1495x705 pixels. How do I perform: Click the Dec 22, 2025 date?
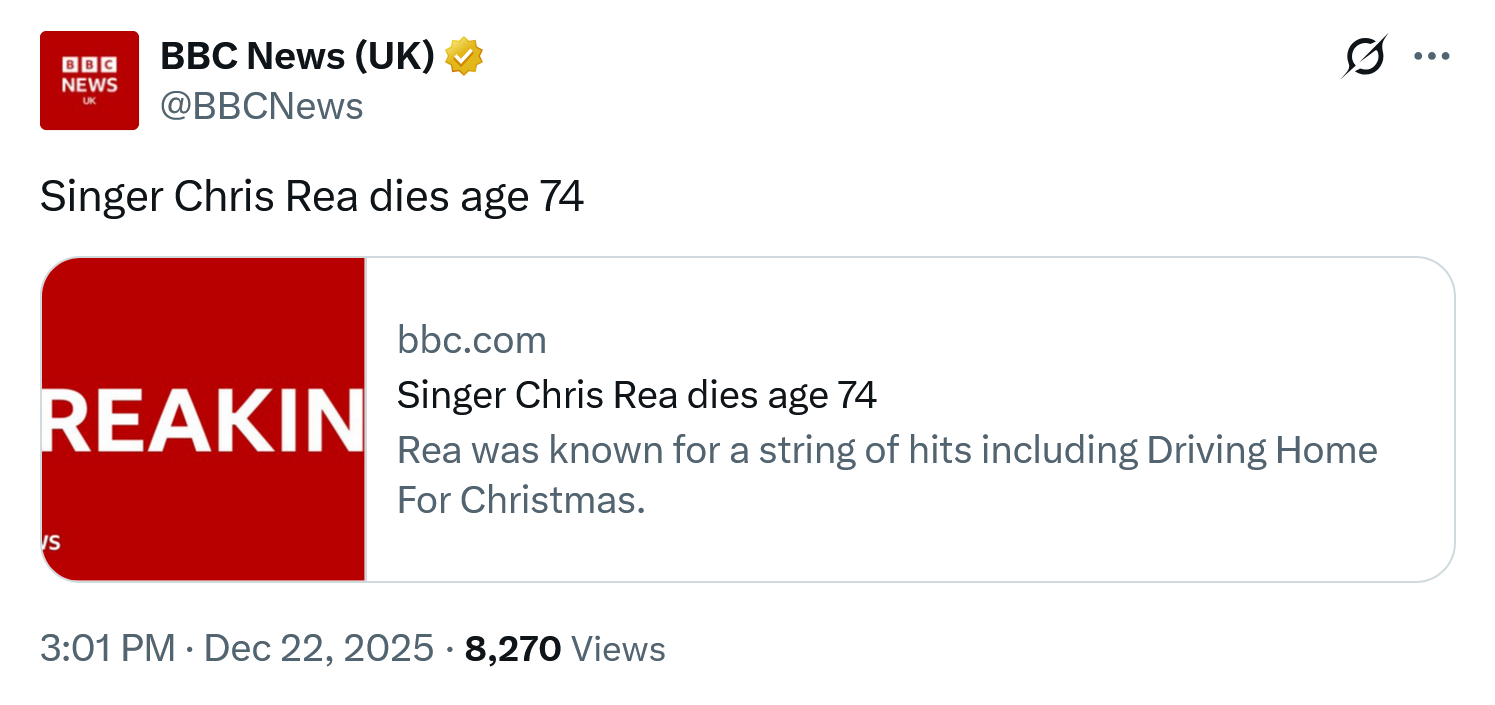click(318, 649)
